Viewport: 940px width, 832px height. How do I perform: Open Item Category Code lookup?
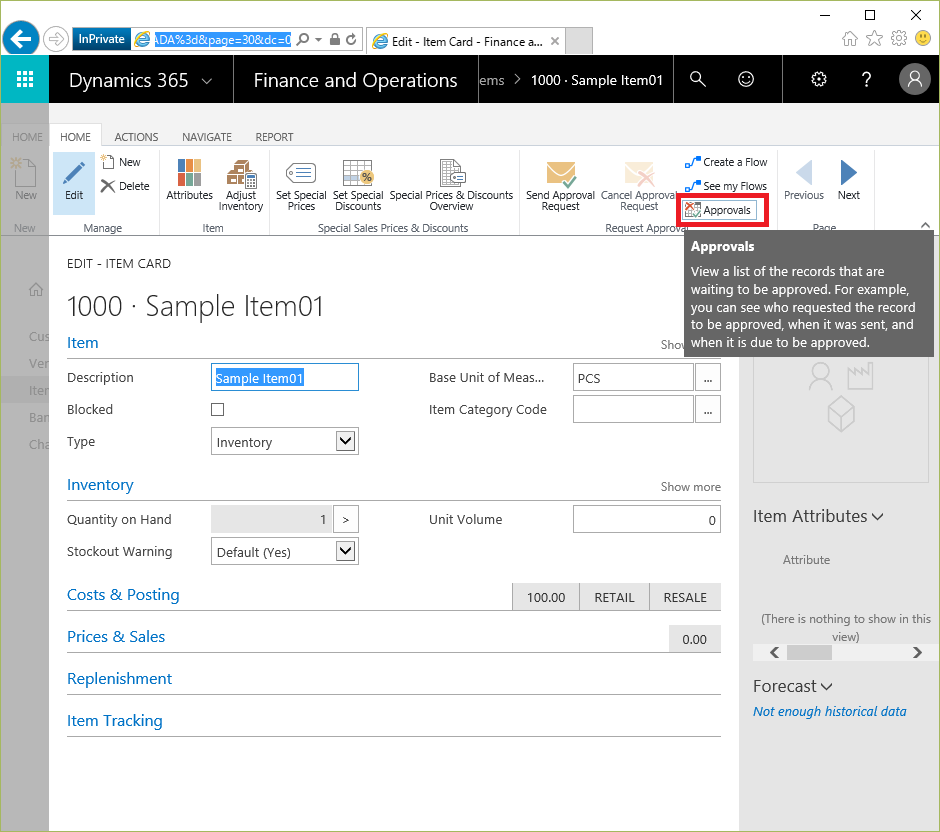click(x=708, y=409)
